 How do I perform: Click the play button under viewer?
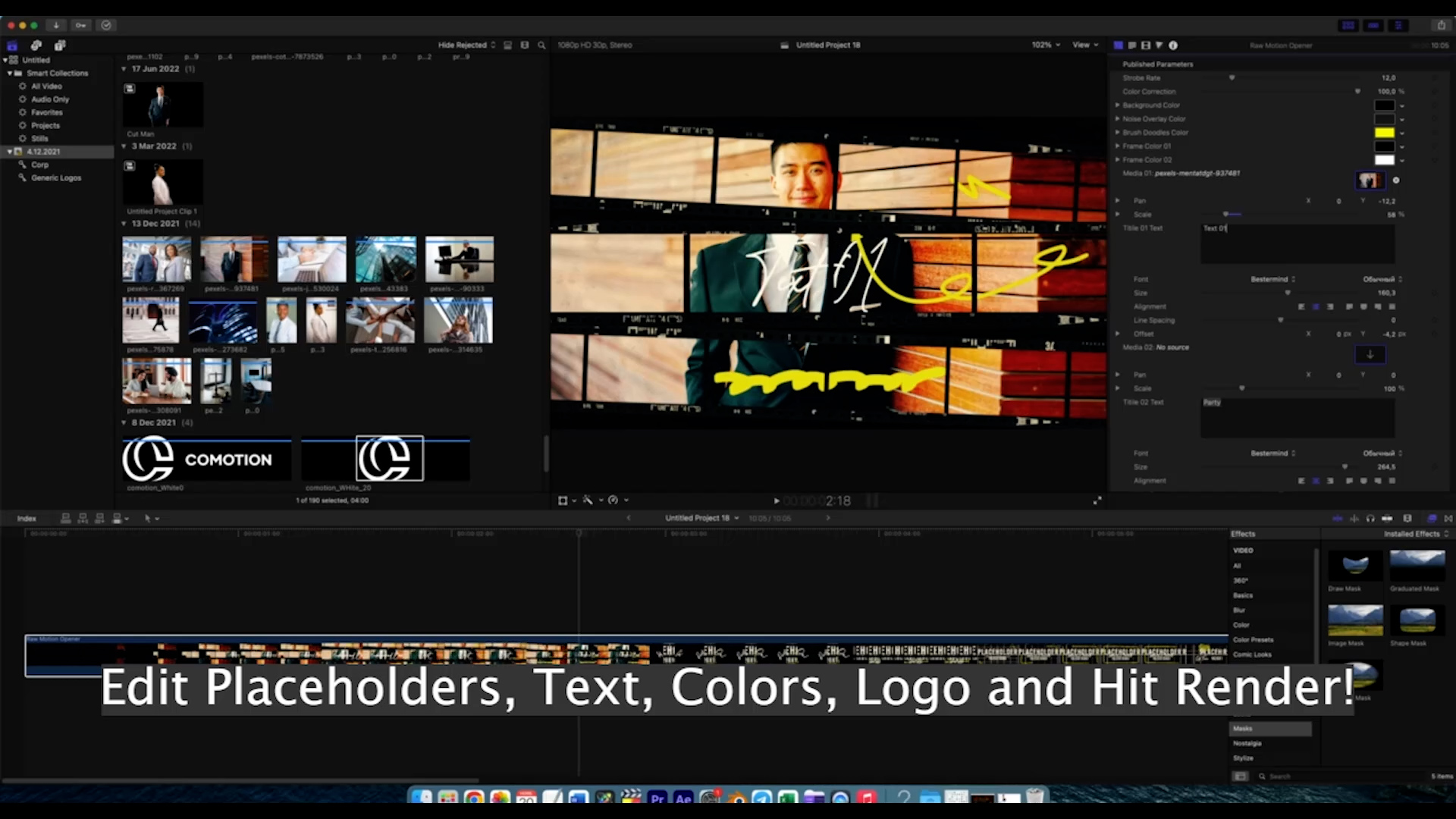pos(776,500)
